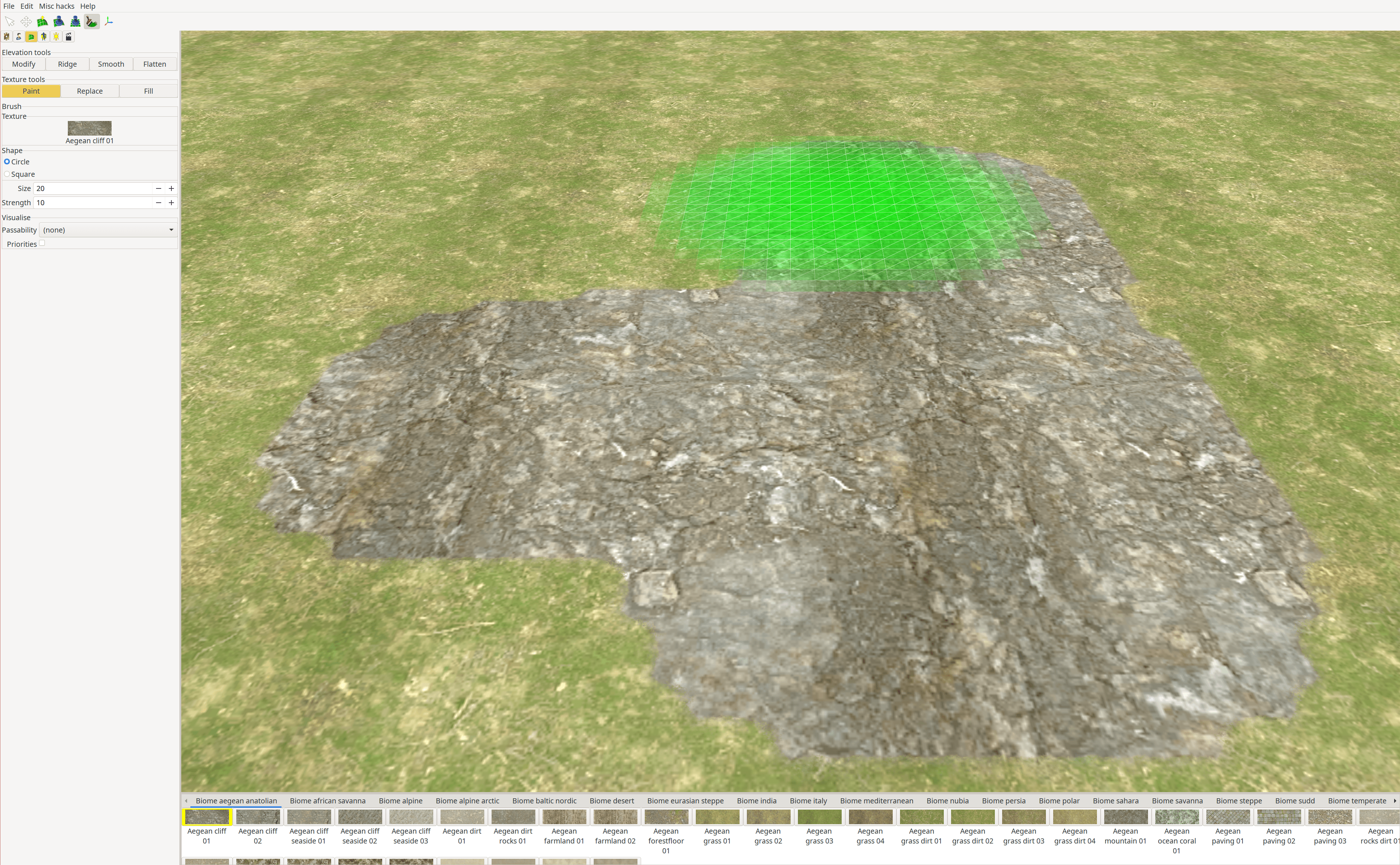Switch brush shape to Square
The height and width of the screenshot is (865, 1400).
7,174
